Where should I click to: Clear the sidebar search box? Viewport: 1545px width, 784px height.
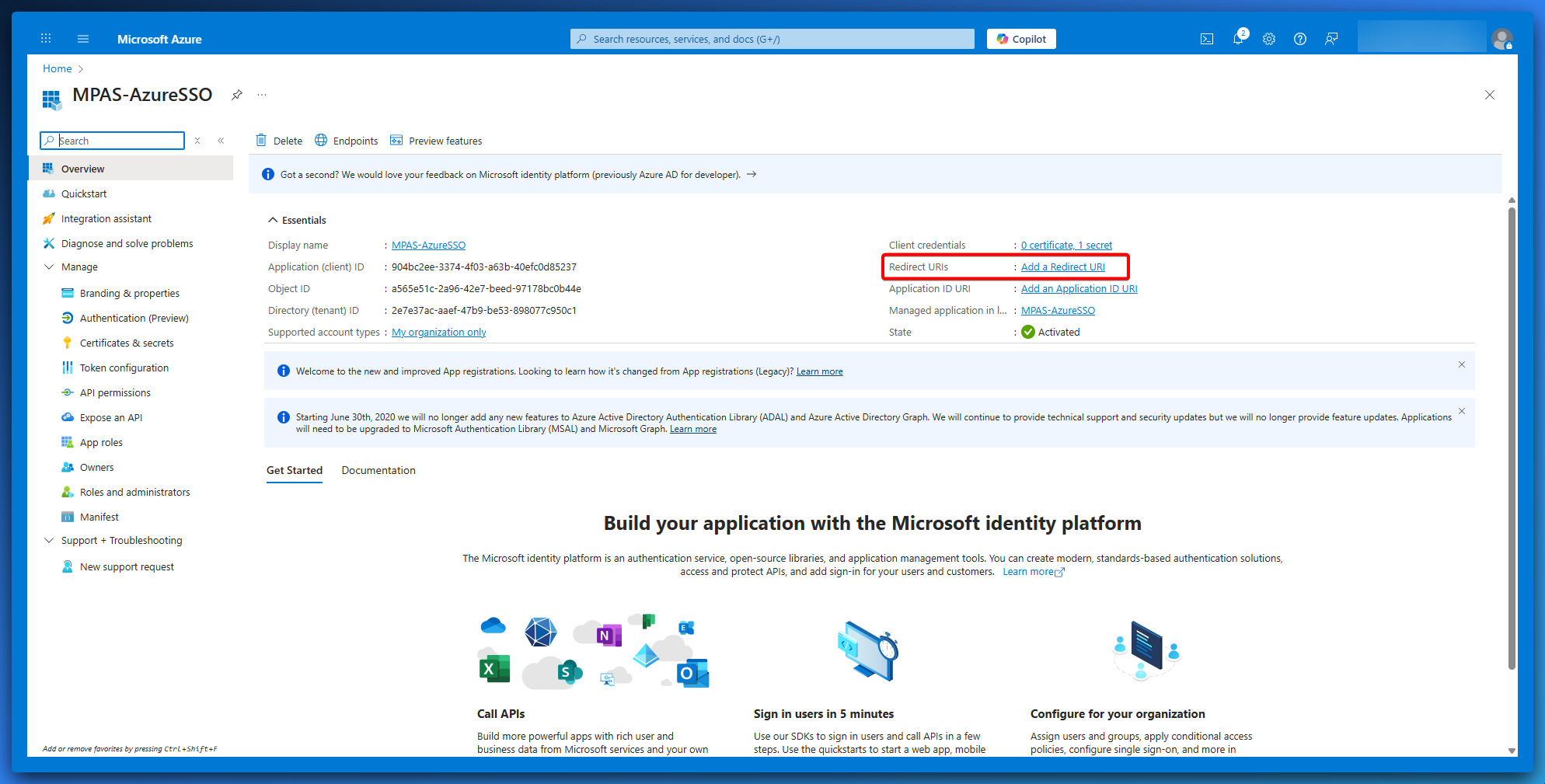click(x=197, y=141)
